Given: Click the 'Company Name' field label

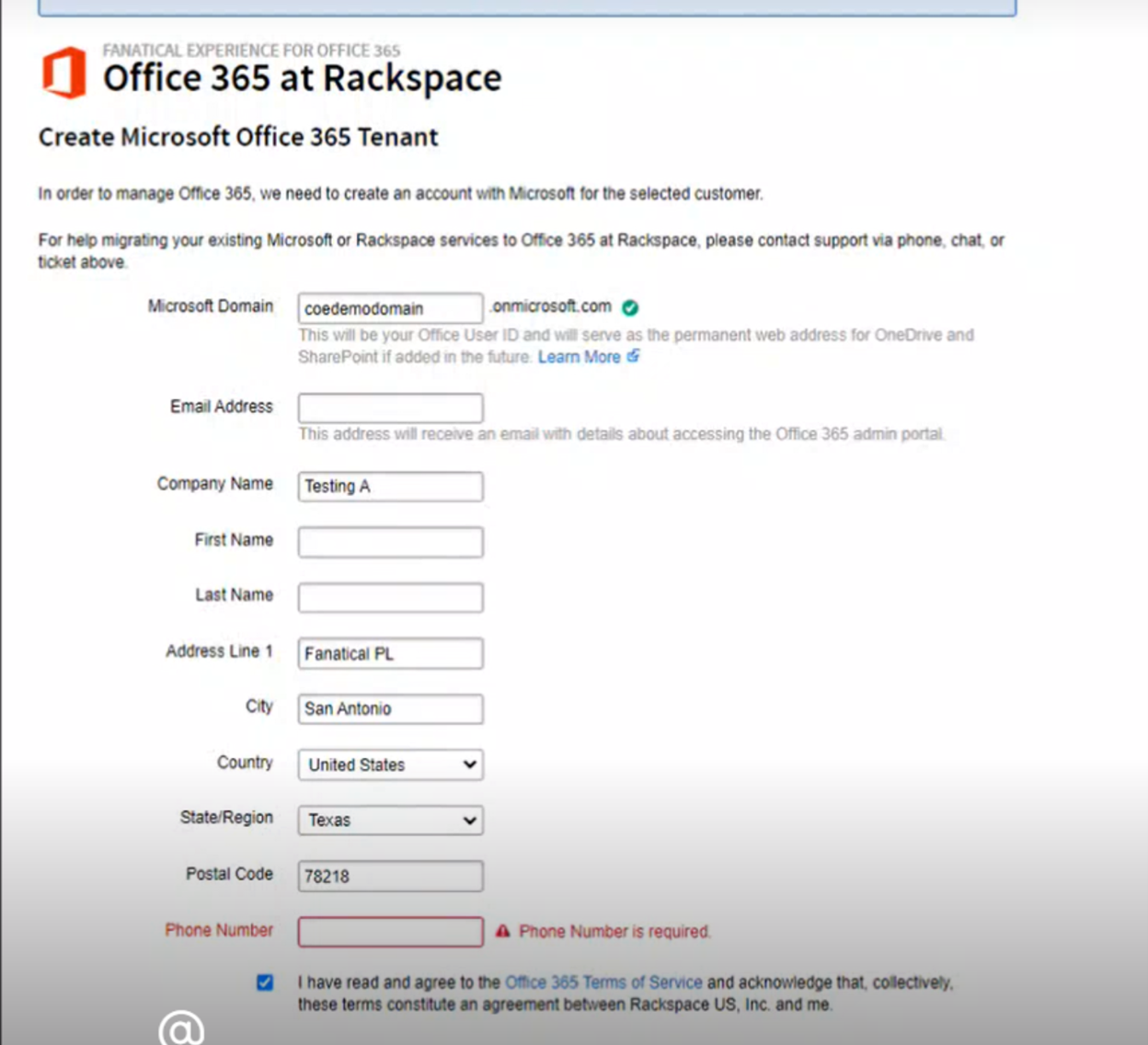Looking at the screenshot, I should pyautogui.click(x=215, y=484).
